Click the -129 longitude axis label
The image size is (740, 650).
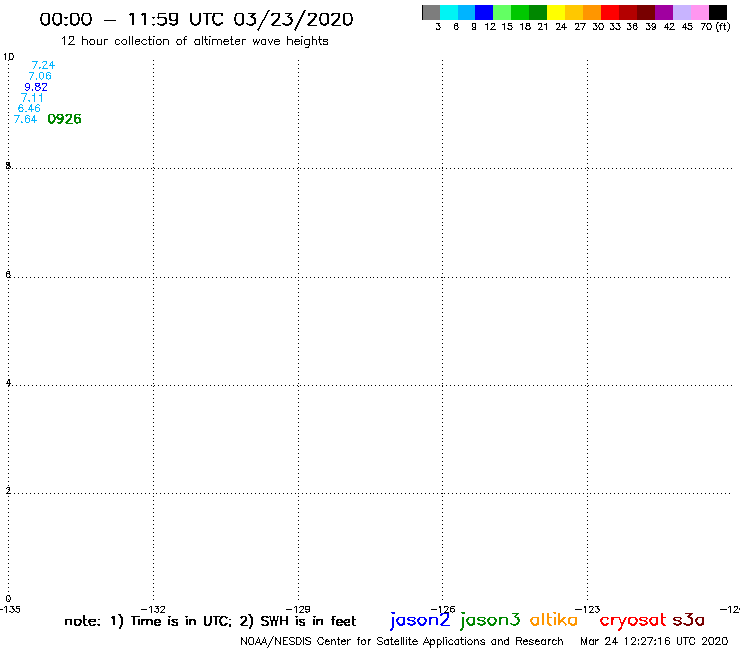[298, 609]
